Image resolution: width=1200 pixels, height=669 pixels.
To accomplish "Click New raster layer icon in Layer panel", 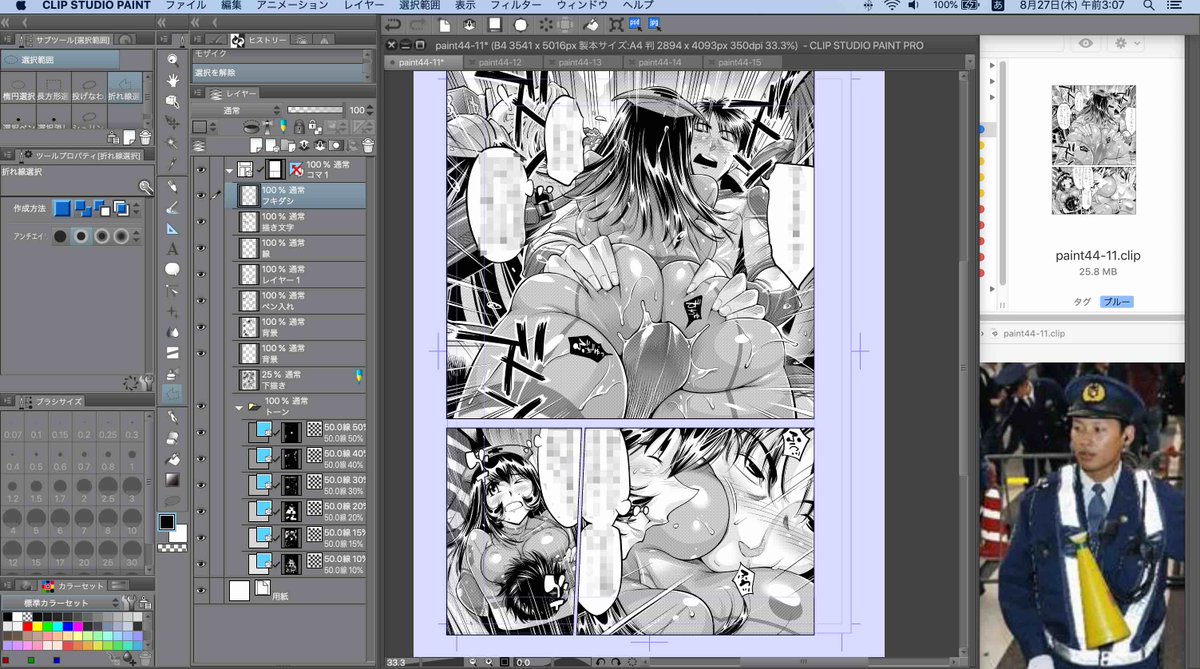I will tap(256, 145).
